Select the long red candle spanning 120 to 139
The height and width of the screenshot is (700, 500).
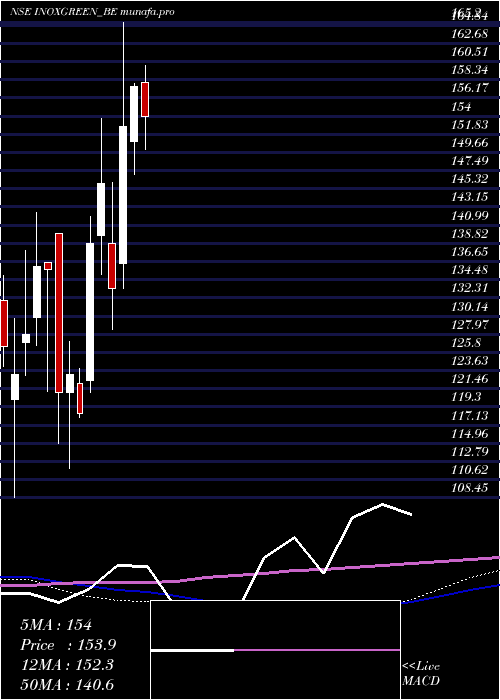58,313
